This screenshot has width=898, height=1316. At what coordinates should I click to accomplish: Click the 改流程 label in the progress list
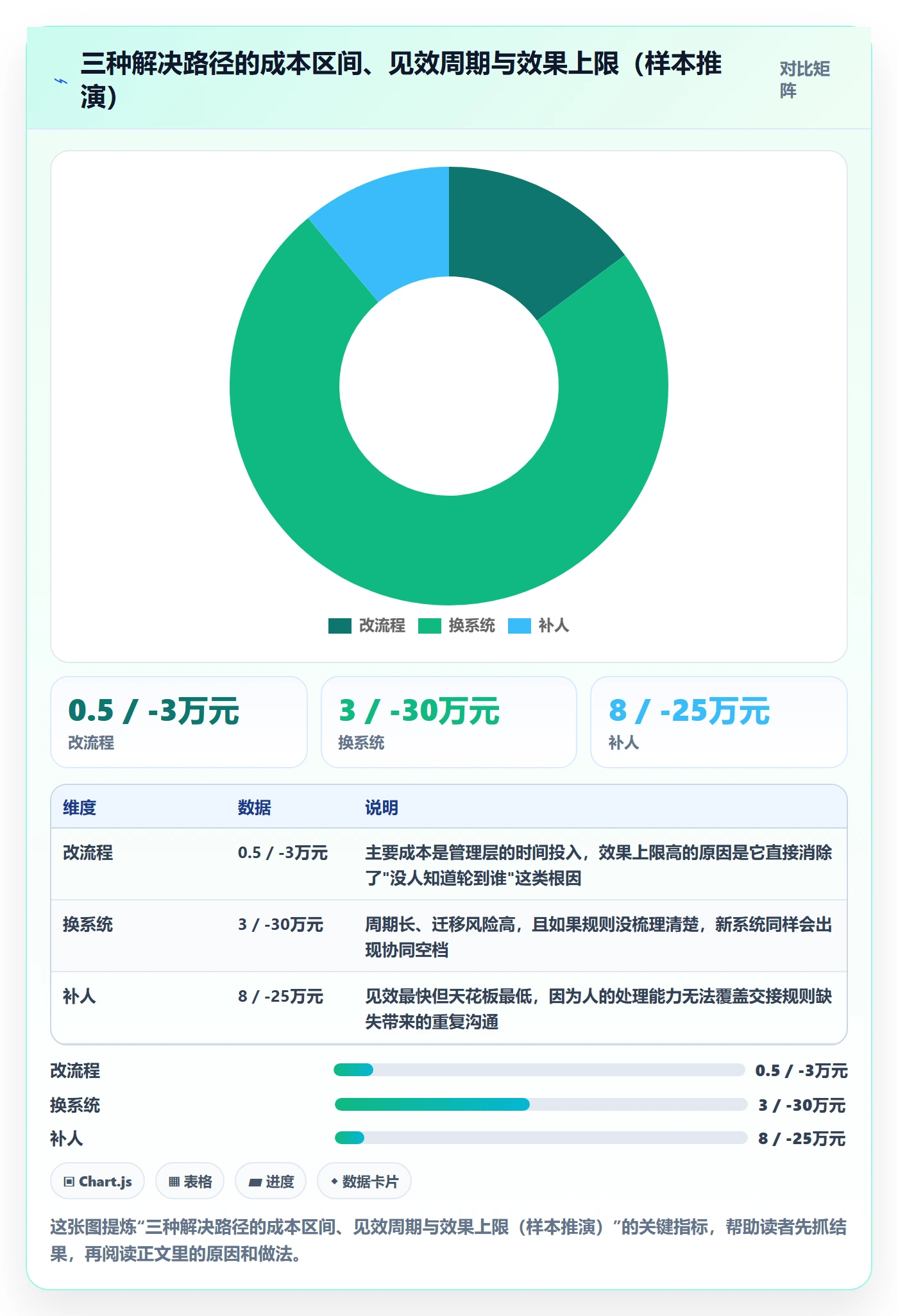click(x=75, y=1070)
